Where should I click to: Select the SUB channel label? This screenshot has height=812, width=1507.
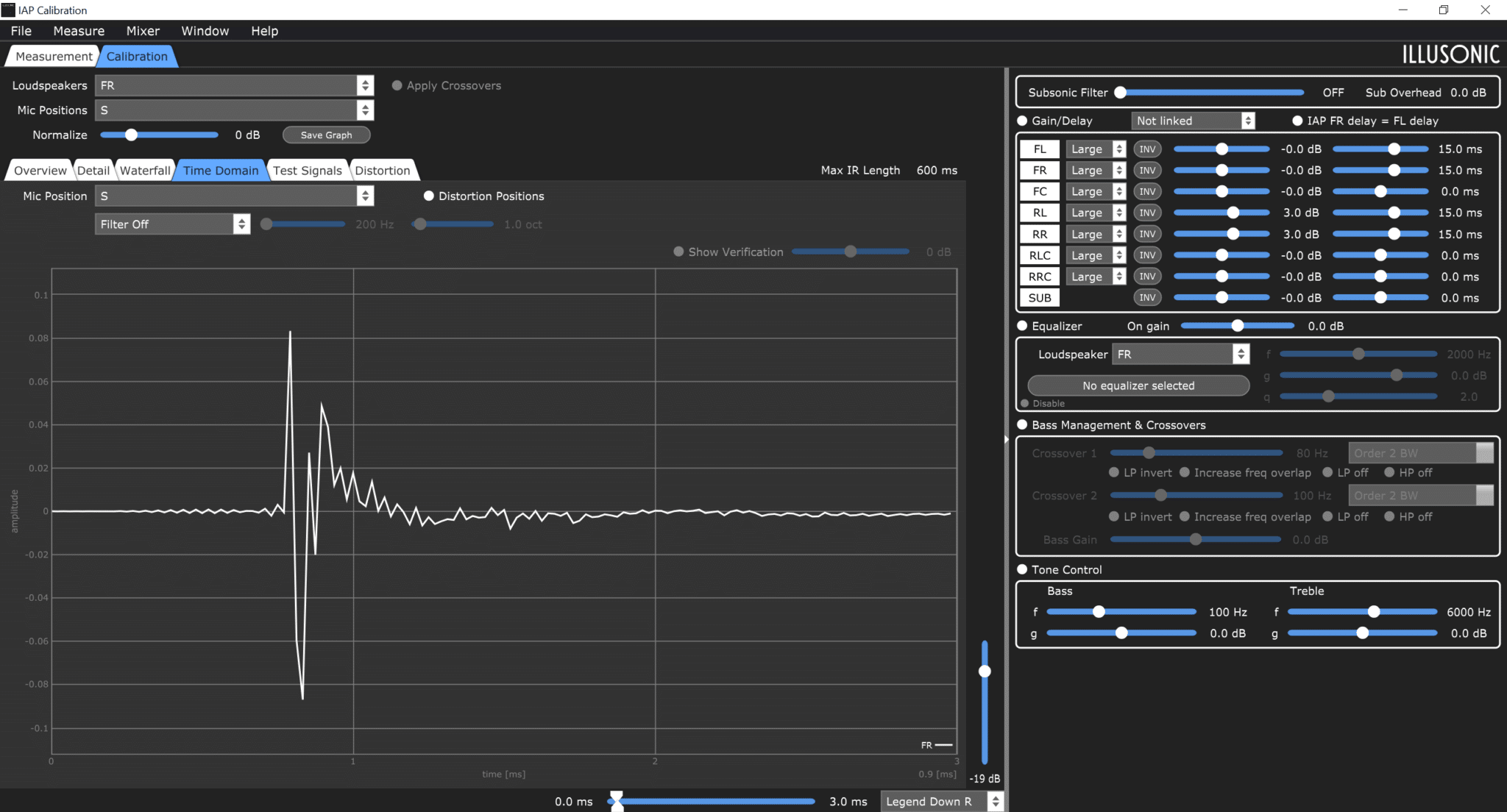1040,298
